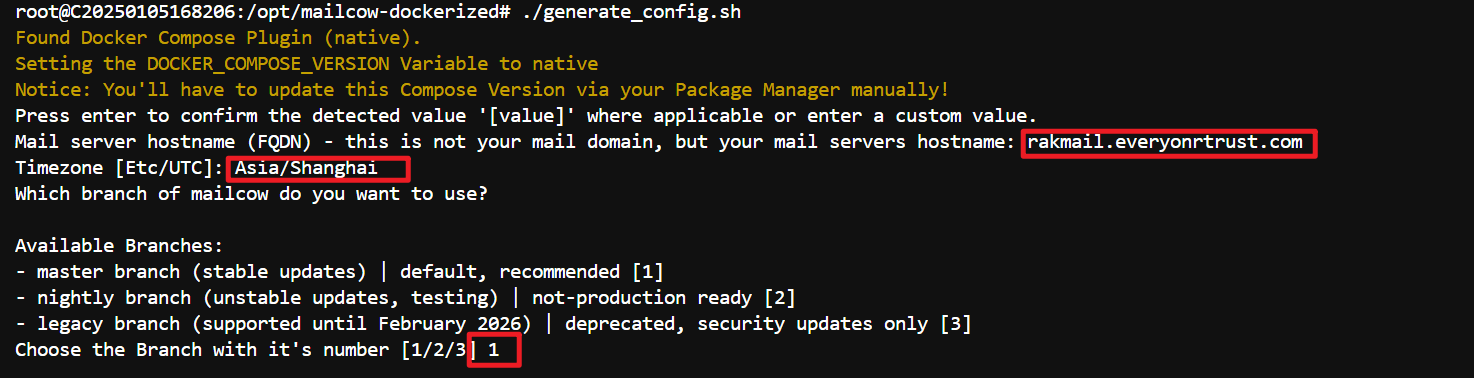Click the yellow Notice line about Package Manager
Image resolution: width=1474 pixels, height=378 pixels.
(x=482, y=90)
